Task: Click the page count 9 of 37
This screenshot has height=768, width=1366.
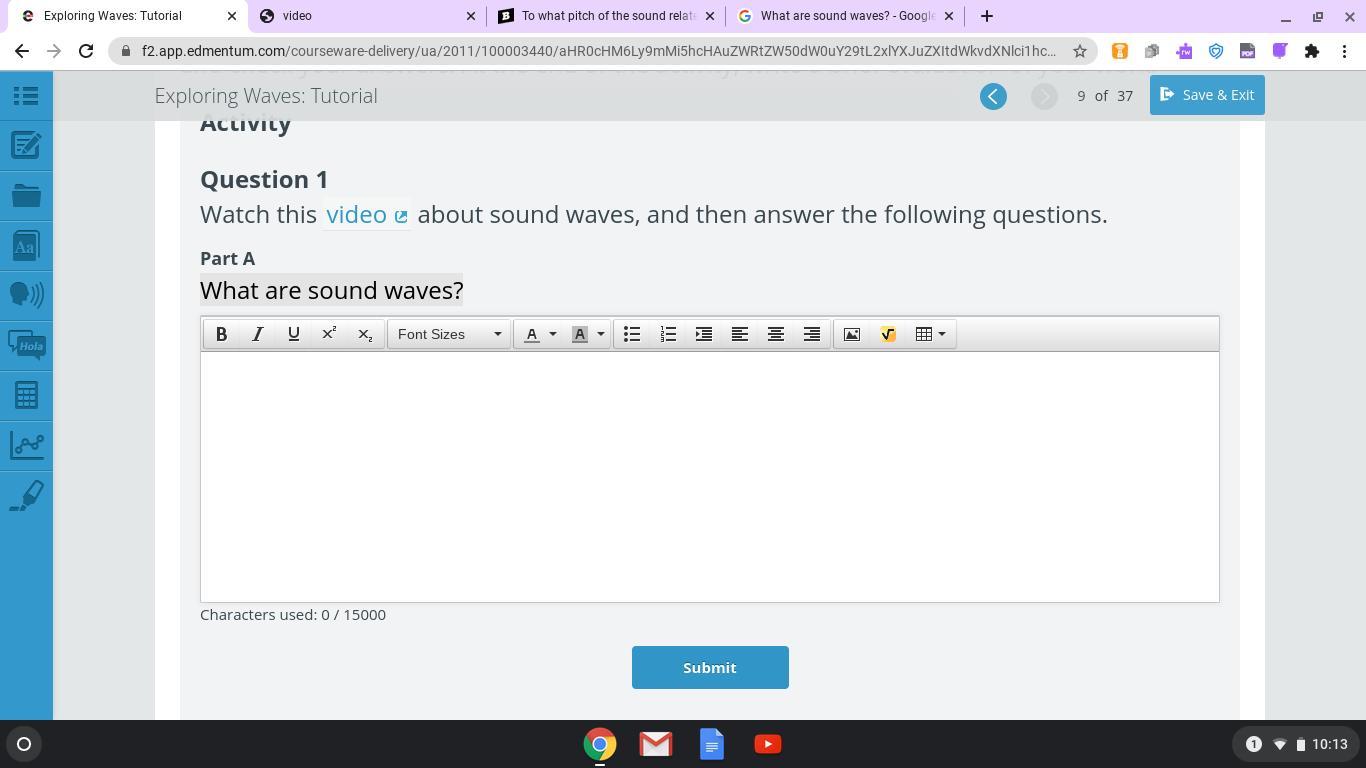Action: [x=1105, y=96]
